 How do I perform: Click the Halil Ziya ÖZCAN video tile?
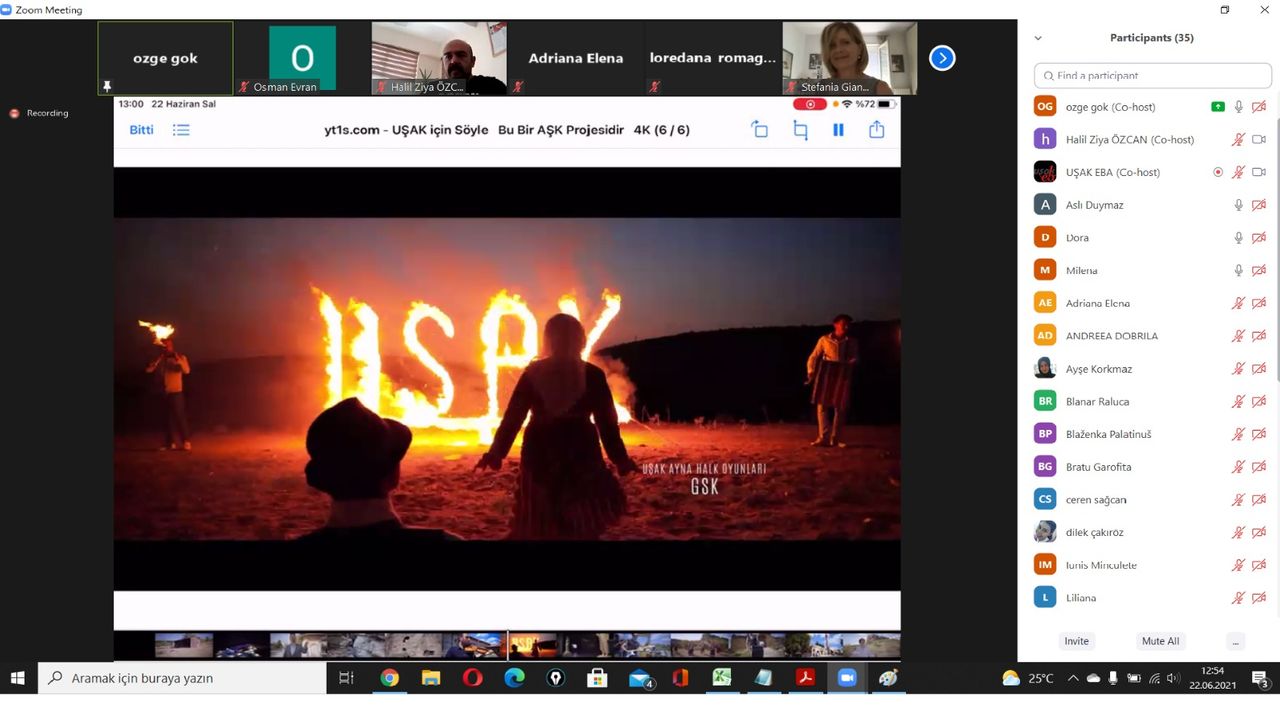pyautogui.click(x=439, y=58)
